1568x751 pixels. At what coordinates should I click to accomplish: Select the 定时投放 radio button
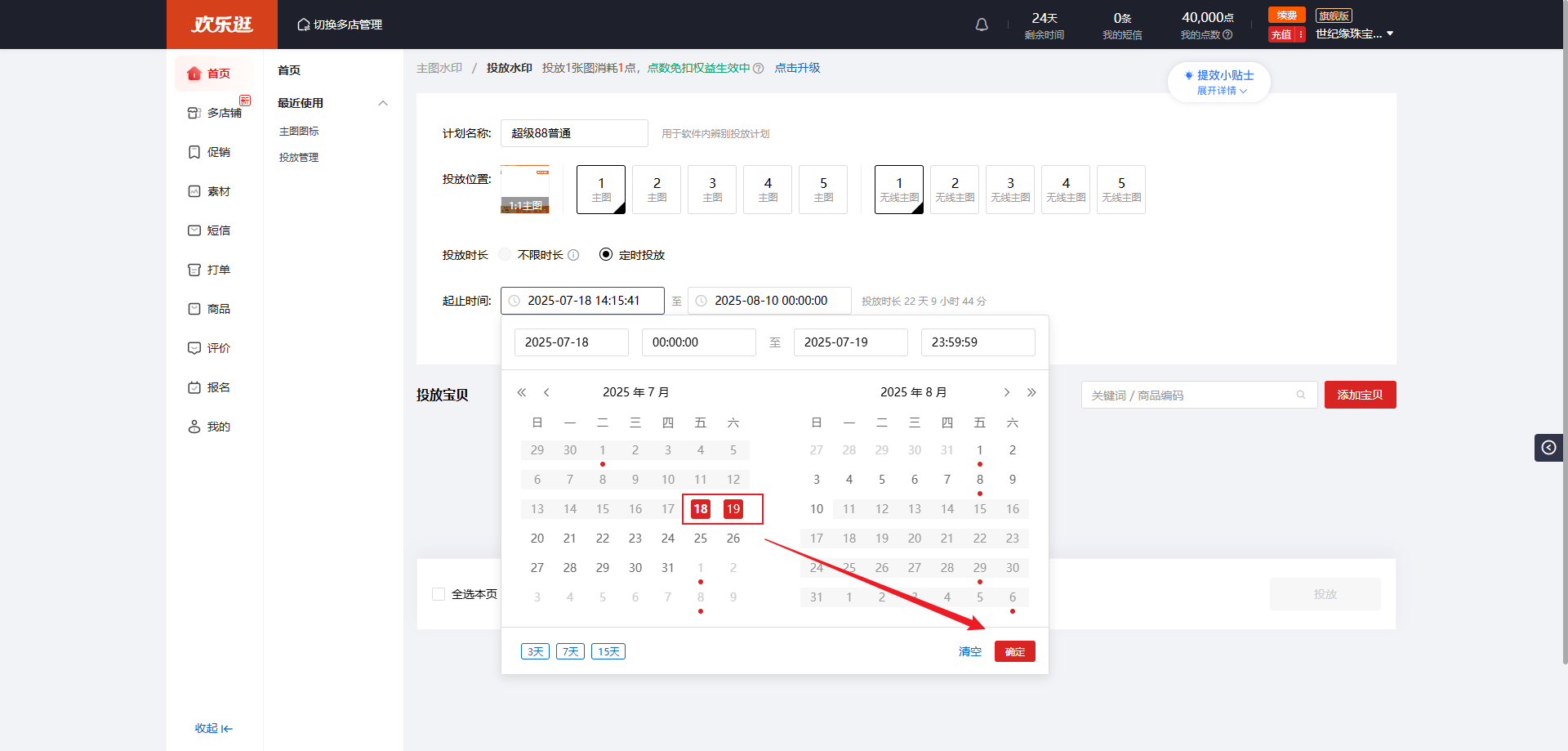pyautogui.click(x=606, y=255)
